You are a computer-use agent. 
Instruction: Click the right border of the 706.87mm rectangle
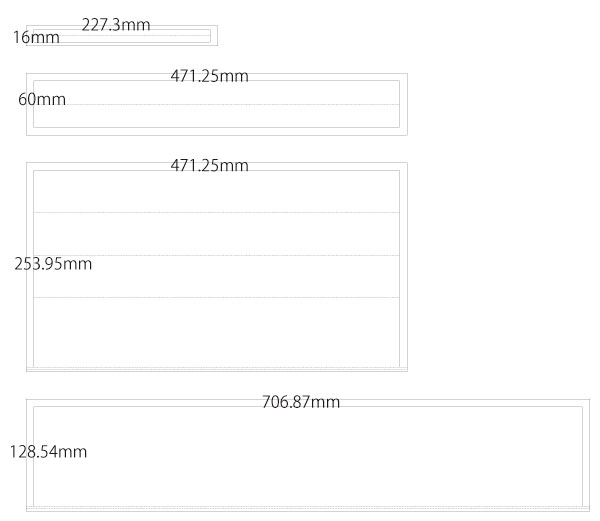click(x=586, y=455)
